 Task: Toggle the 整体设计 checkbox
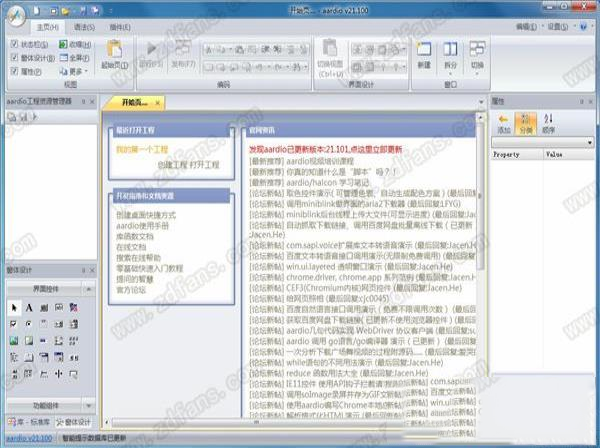pyautogui.click(x=14, y=58)
